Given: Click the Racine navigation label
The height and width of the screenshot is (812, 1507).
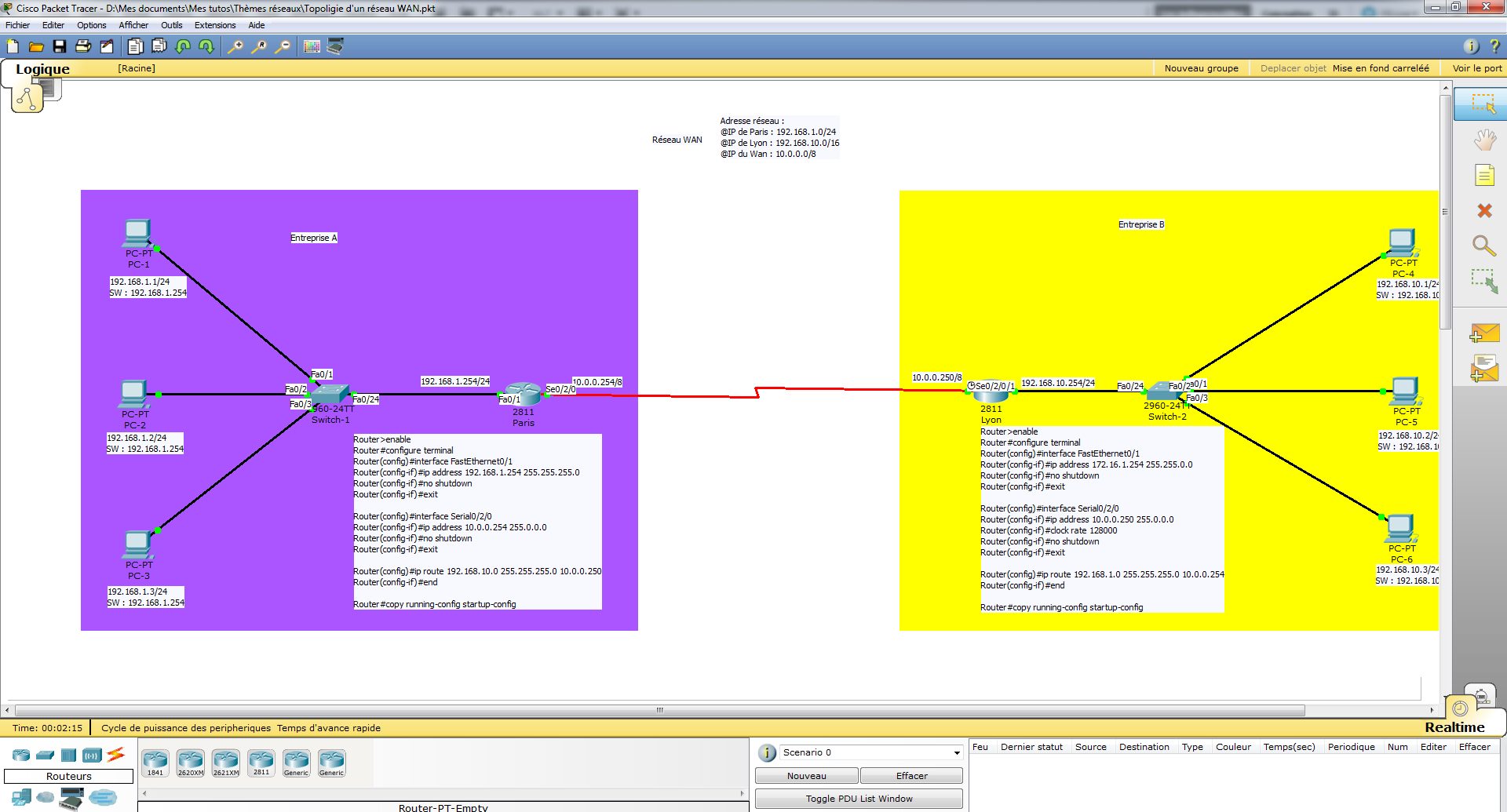Looking at the screenshot, I should click(137, 68).
